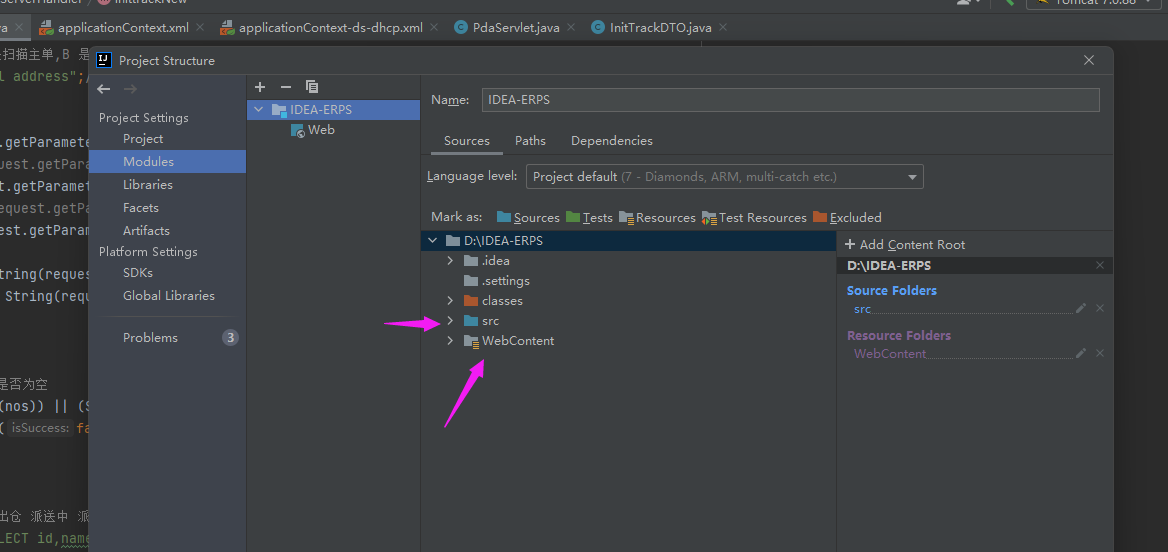Click the Problems count badge 3
Image resolution: width=1168 pixels, height=552 pixels.
230,338
